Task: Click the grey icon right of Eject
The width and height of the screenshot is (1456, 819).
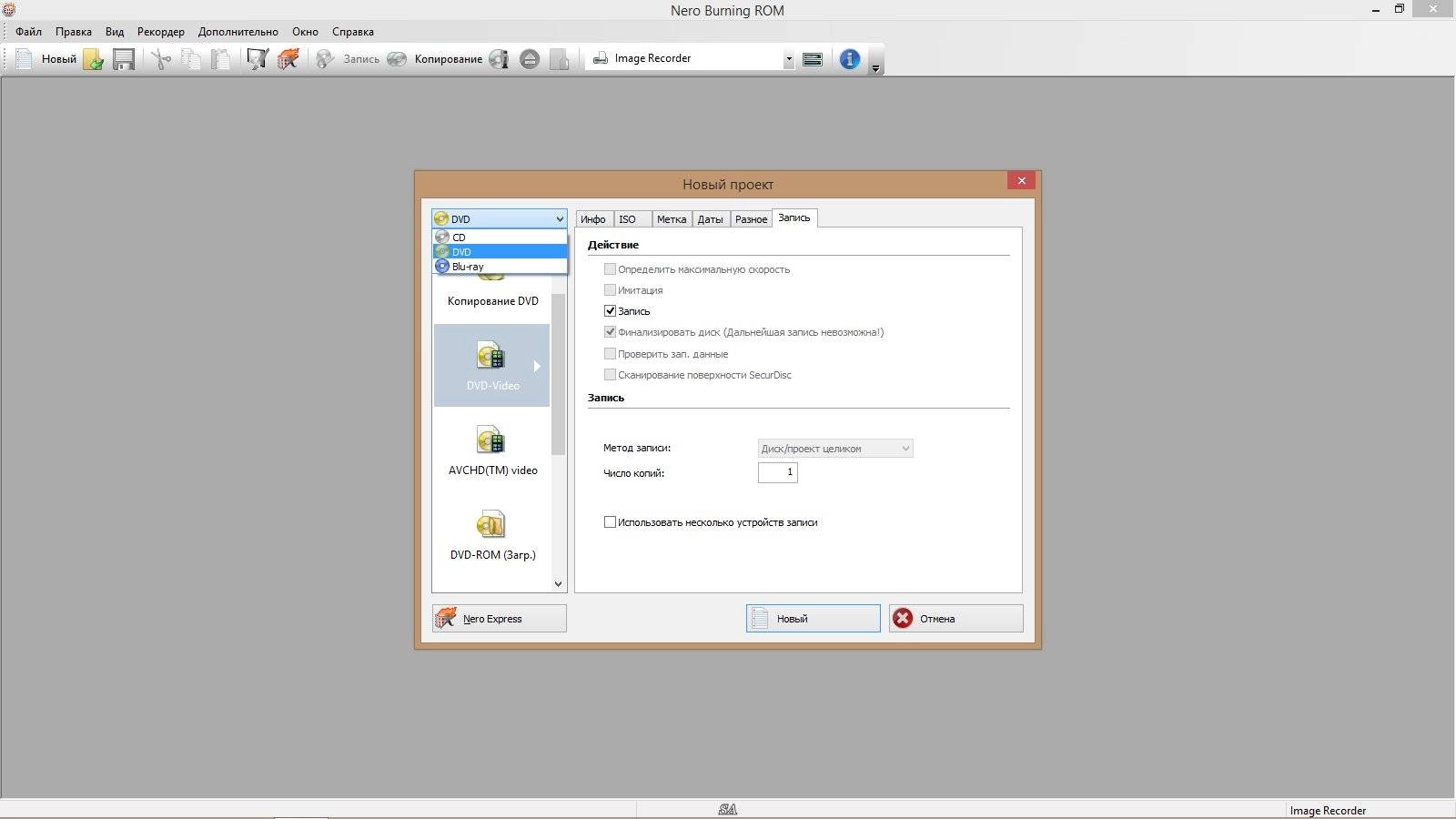Action: tap(560, 59)
